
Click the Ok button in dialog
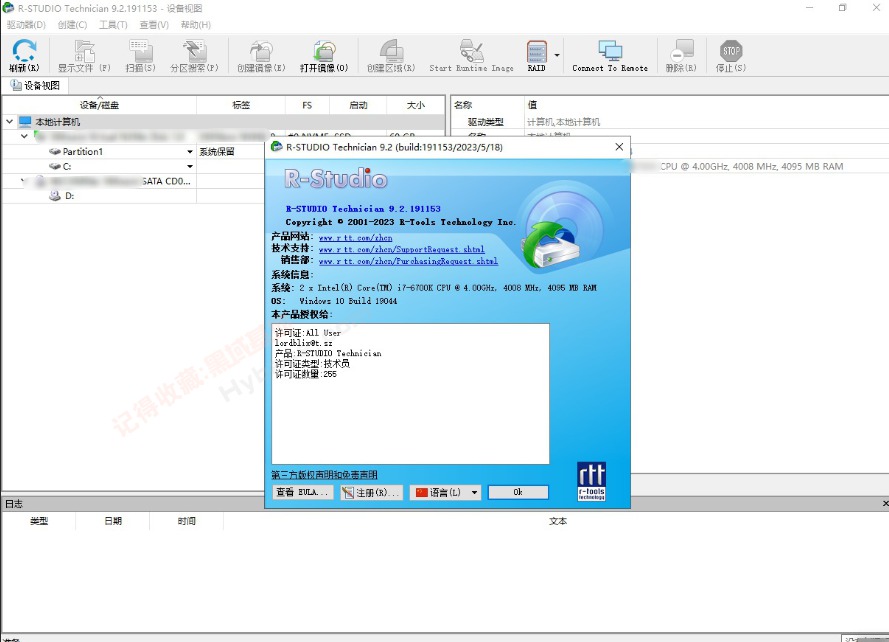pyautogui.click(x=518, y=492)
